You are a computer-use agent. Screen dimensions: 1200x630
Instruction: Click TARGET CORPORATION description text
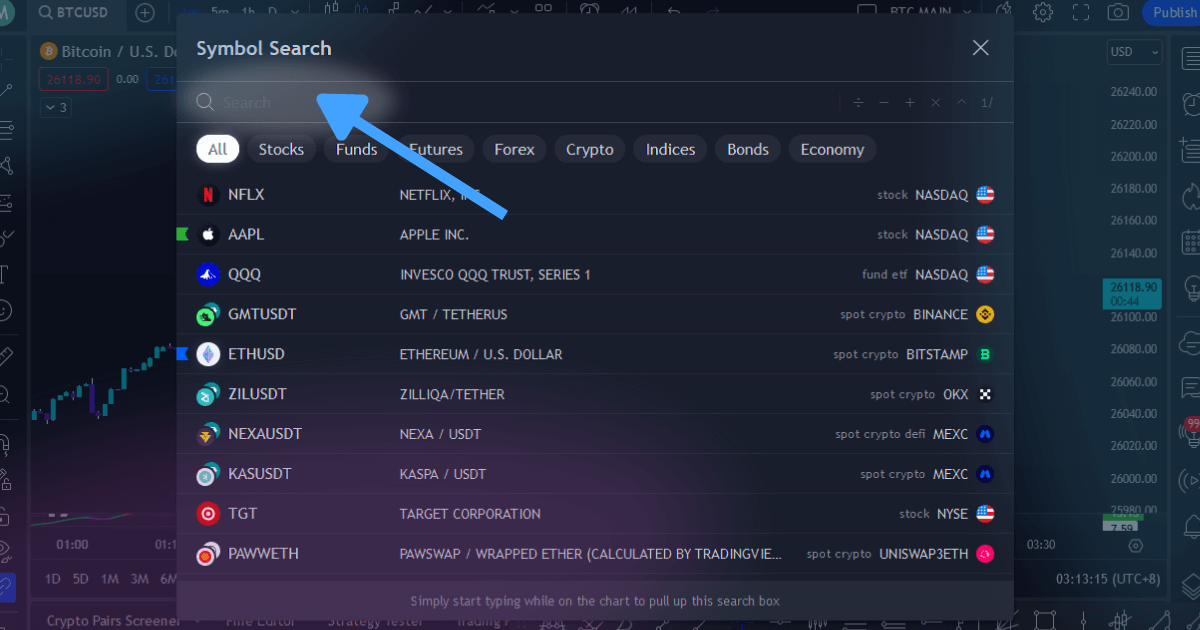(x=470, y=514)
